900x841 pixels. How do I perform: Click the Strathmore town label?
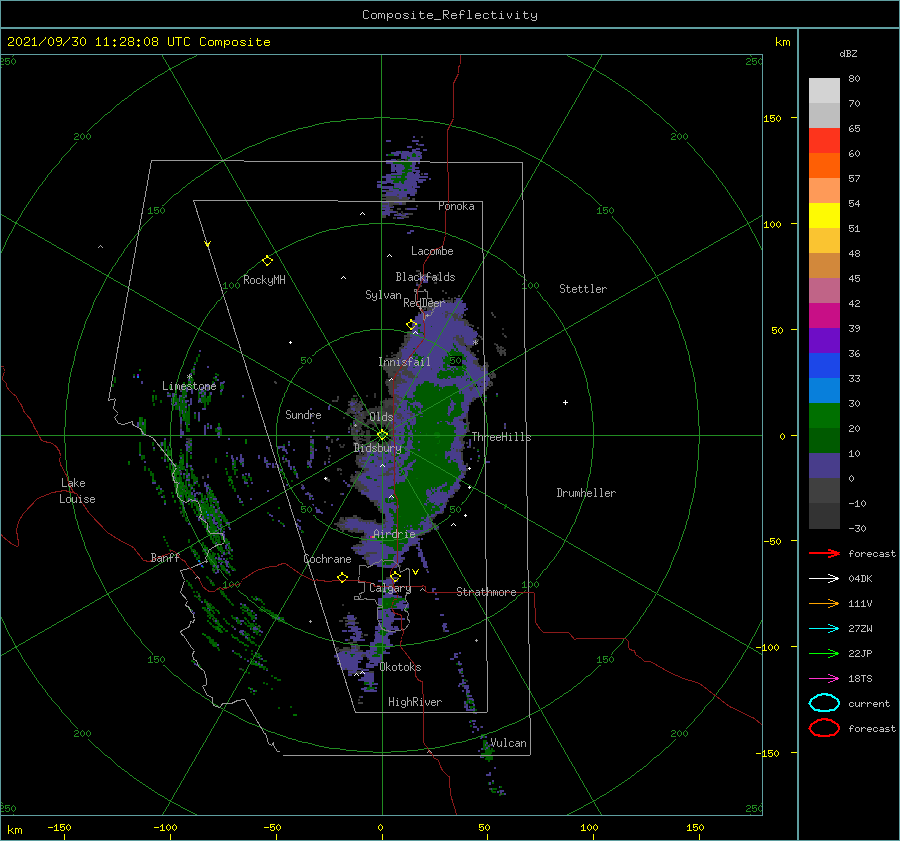(x=486, y=592)
